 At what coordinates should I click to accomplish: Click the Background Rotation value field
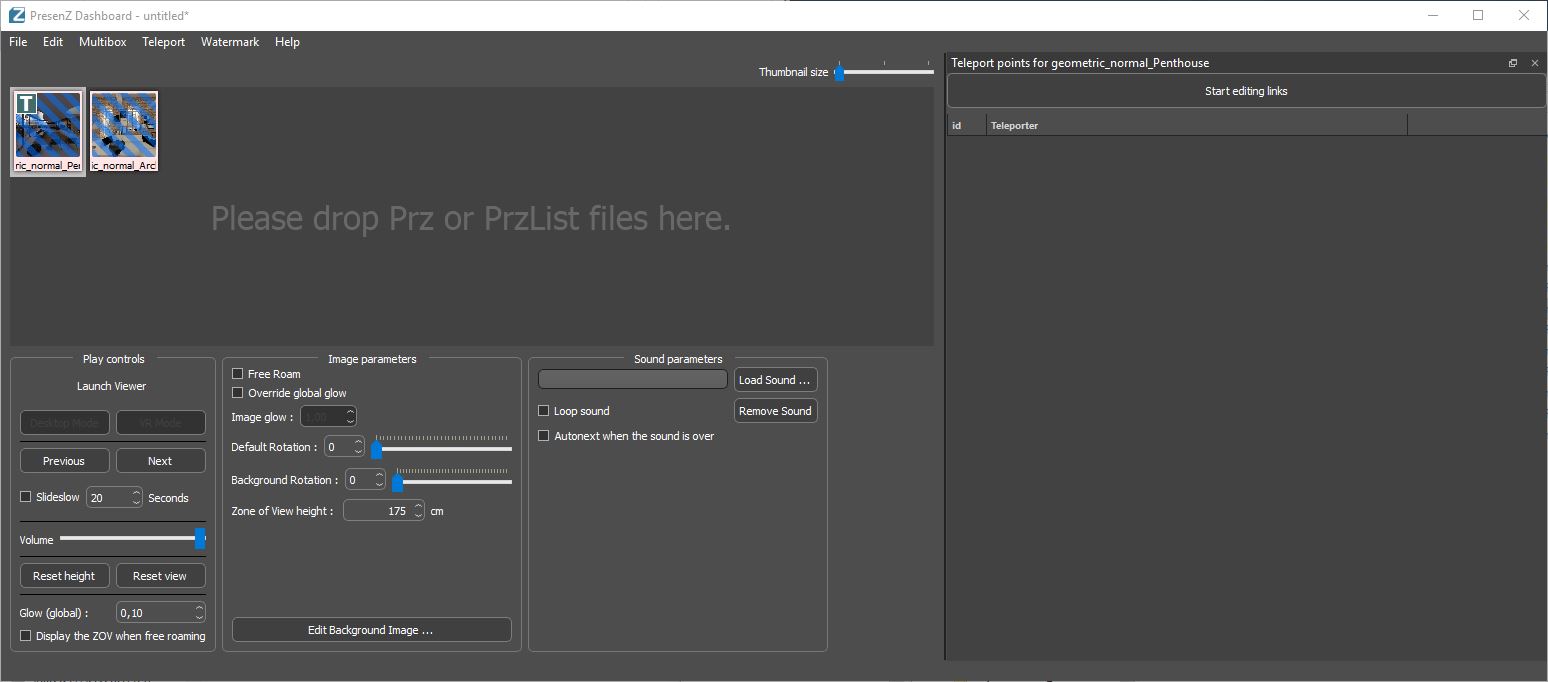point(365,480)
